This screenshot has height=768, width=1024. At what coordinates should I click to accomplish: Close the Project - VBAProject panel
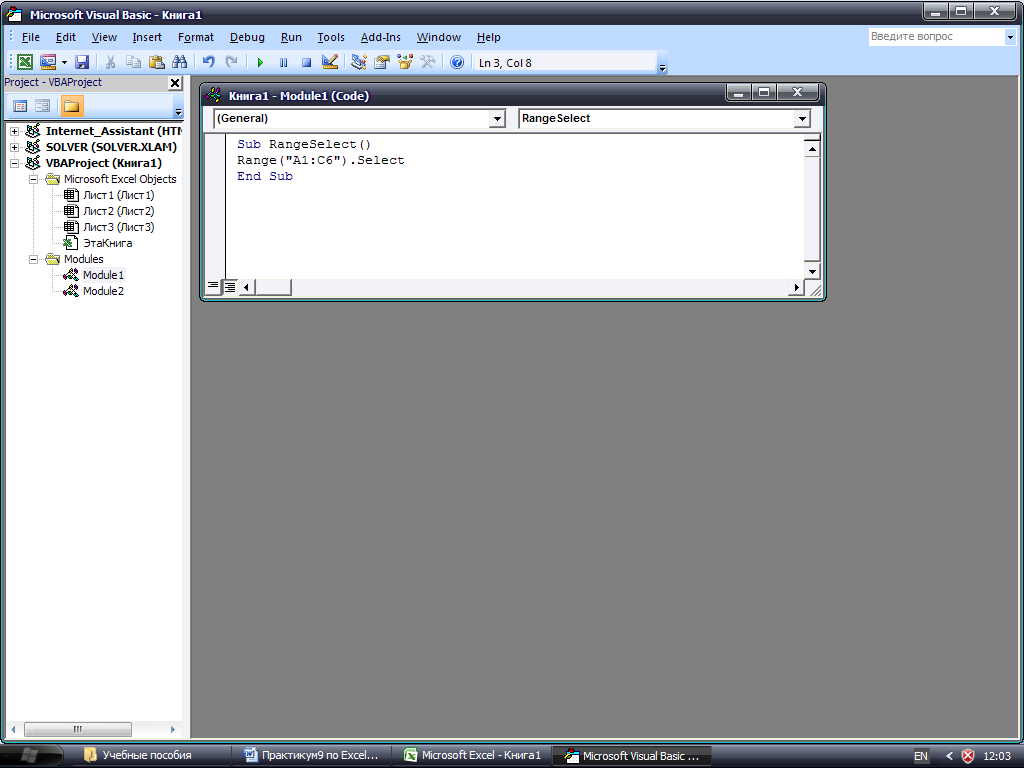174,83
